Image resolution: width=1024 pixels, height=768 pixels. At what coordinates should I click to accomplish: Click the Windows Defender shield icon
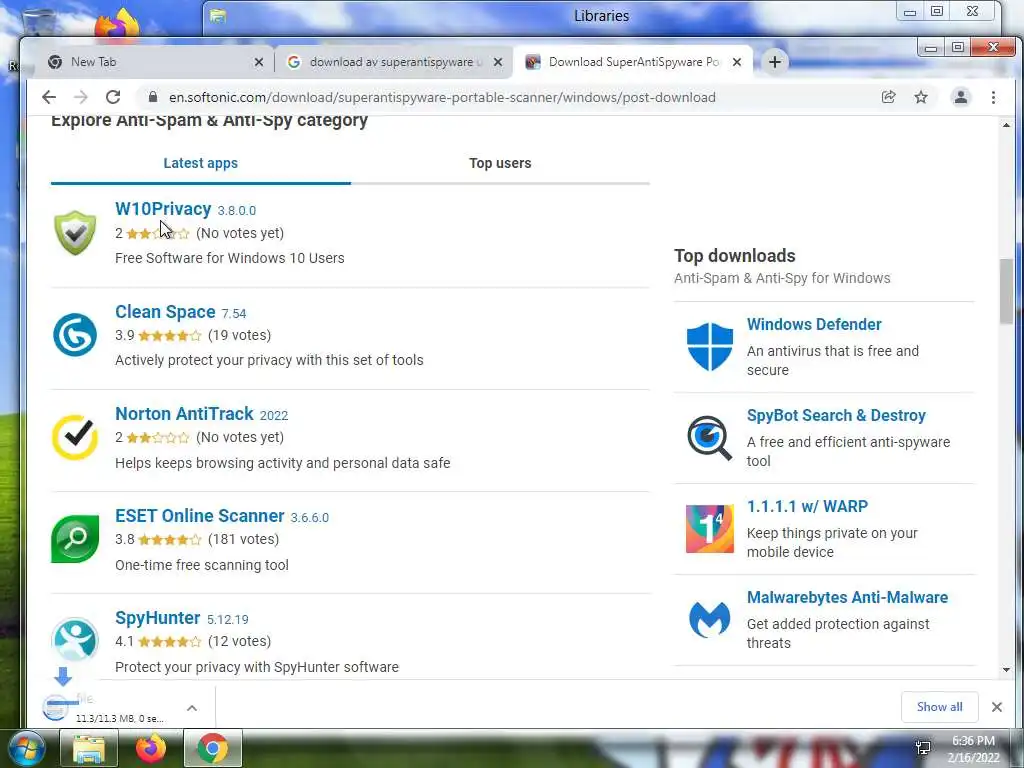(710, 347)
